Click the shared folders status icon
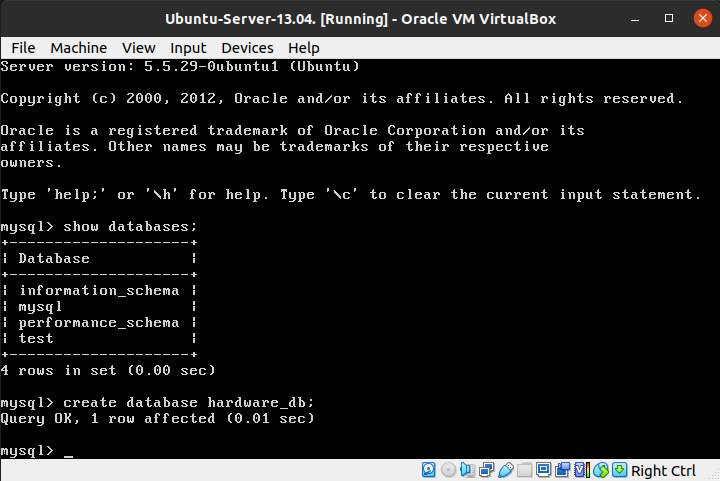The width and height of the screenshot is (720, 481). pyautogui.click(x=524, y=470)
